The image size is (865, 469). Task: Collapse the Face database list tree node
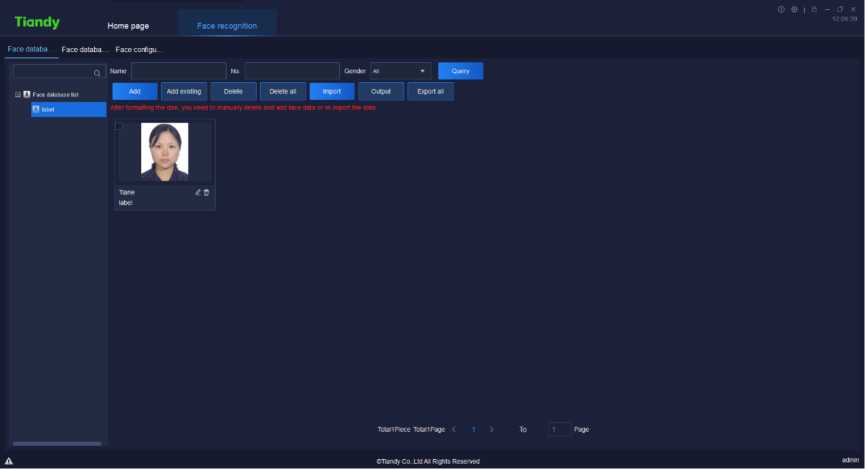pos(18,95)
